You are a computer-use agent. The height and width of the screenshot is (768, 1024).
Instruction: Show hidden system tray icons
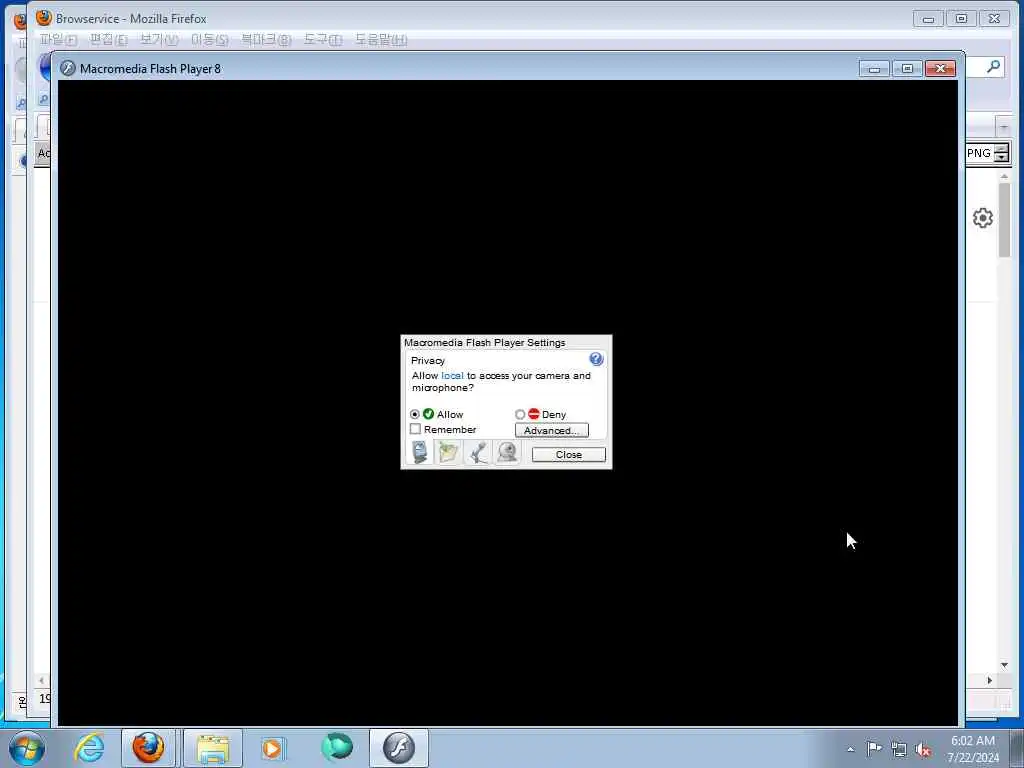pos(850,749)
